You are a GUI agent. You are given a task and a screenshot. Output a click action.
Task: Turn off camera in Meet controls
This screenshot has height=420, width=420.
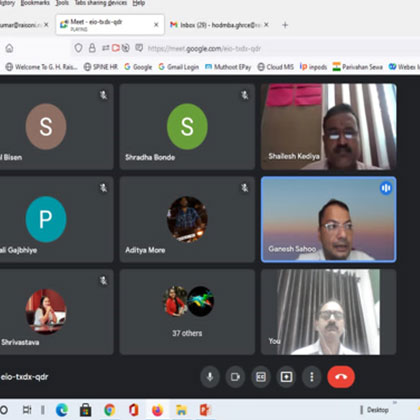(235, 377)
